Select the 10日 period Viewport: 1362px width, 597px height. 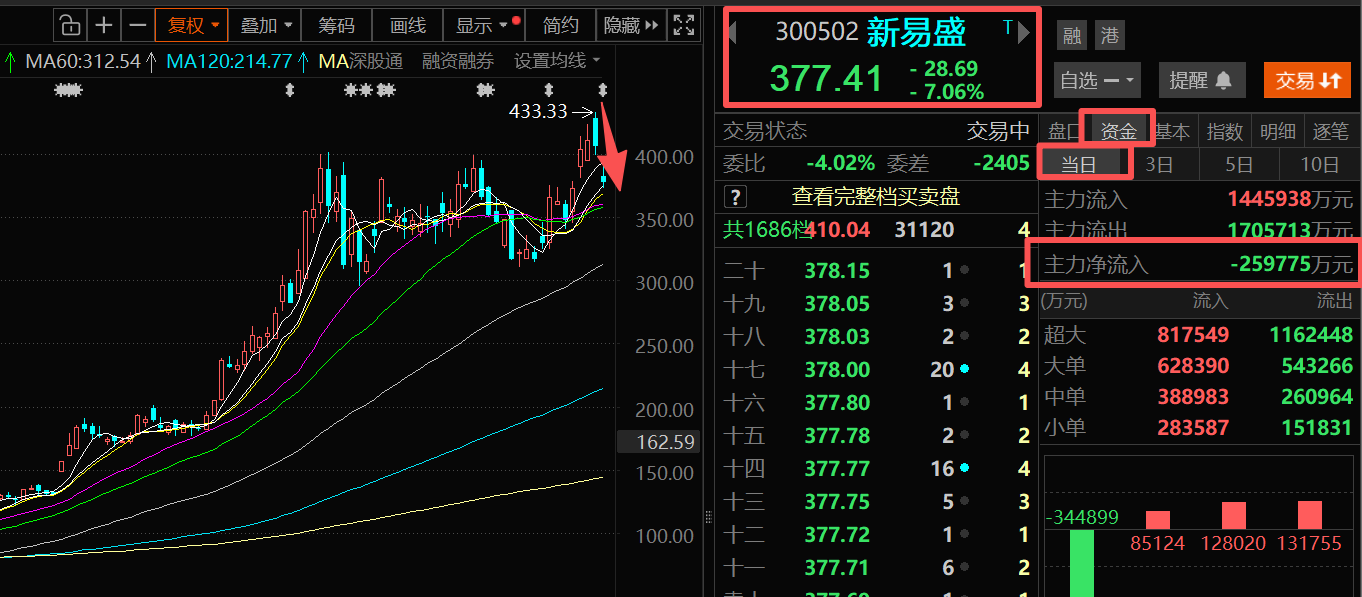(1320, 165)
